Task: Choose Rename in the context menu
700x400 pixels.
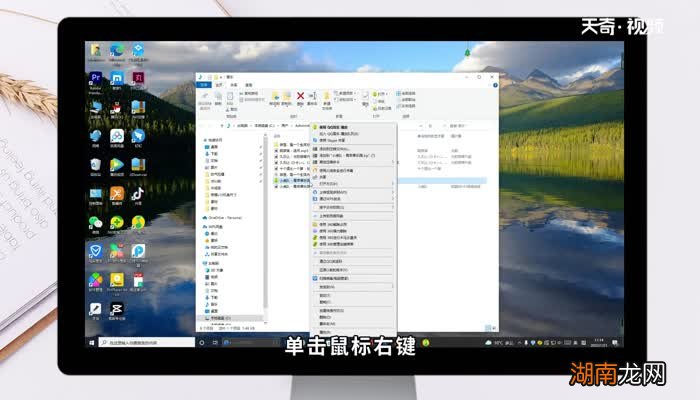Action: [x=353, y=323]
